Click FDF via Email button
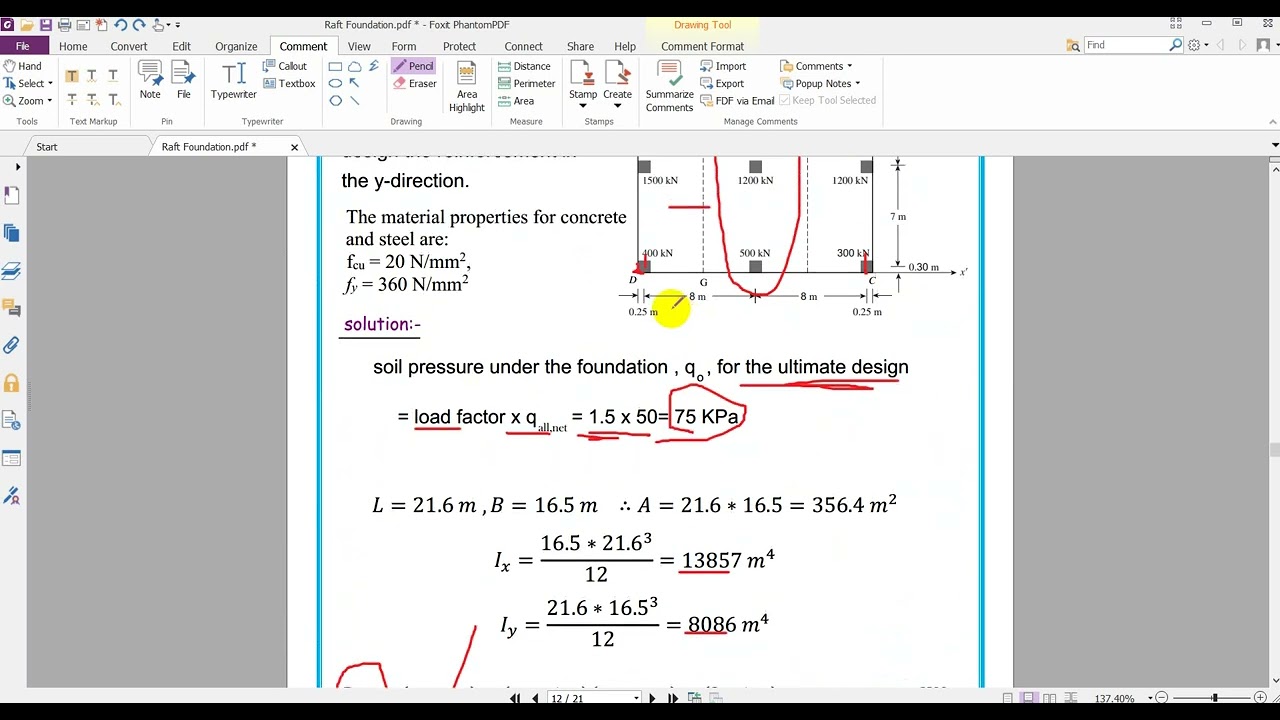The image size is (1280, 720). tap(737, 101)
